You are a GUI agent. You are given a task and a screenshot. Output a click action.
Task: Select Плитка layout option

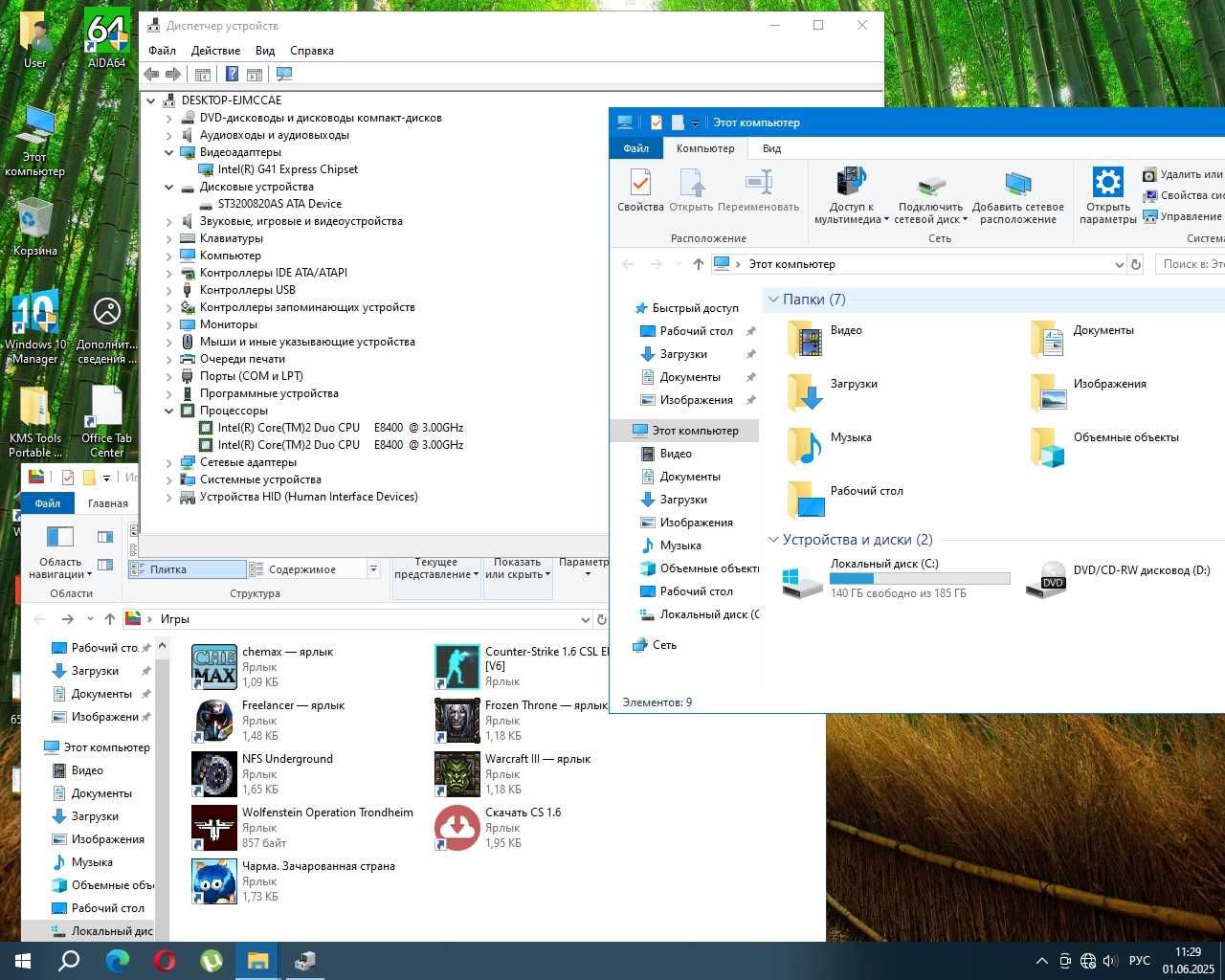point(188,569)
